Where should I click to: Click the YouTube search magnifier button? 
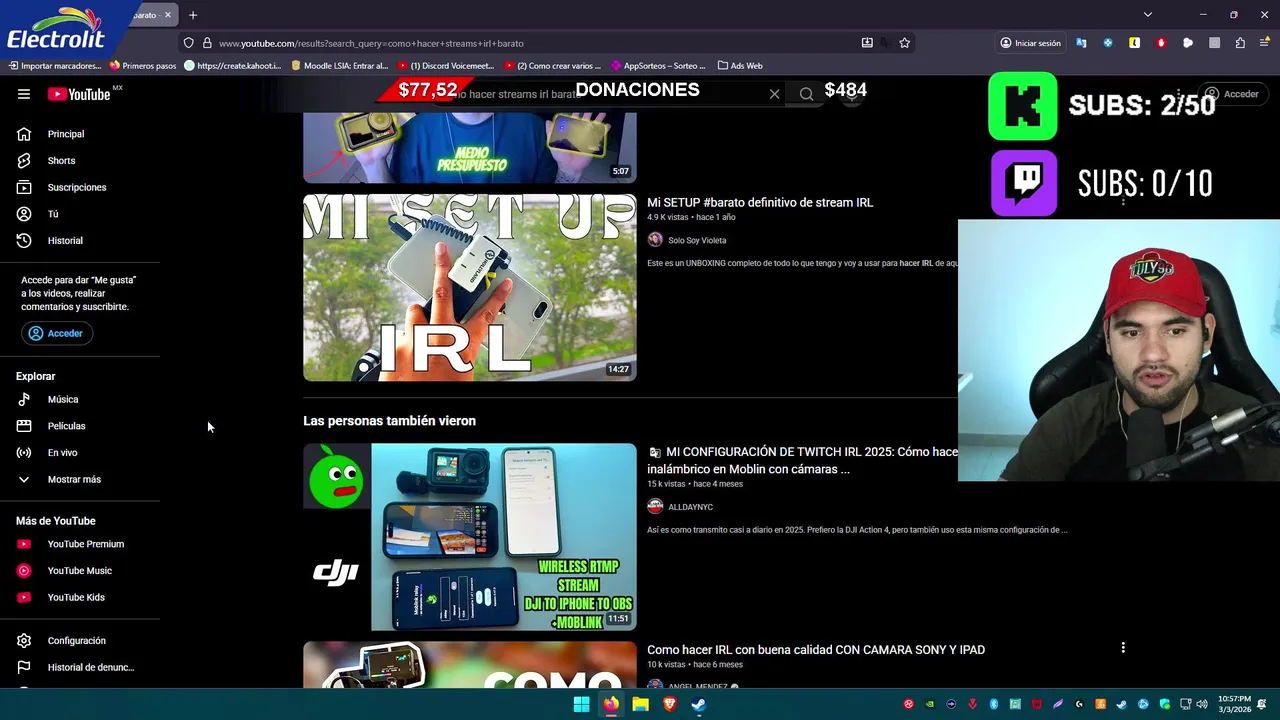[806, 94]
